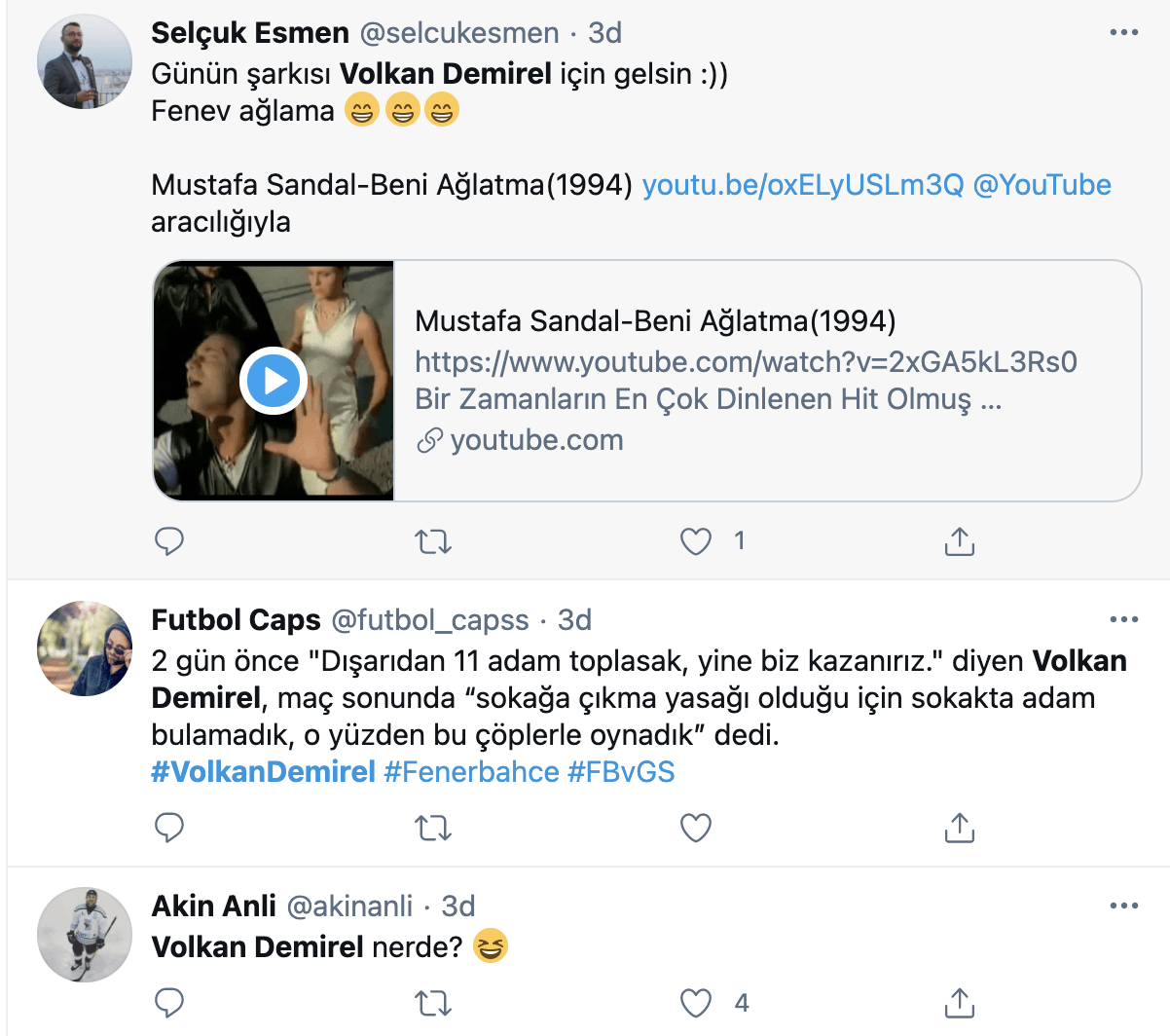Play the Mustafa Sandal video

coord(274,381)
